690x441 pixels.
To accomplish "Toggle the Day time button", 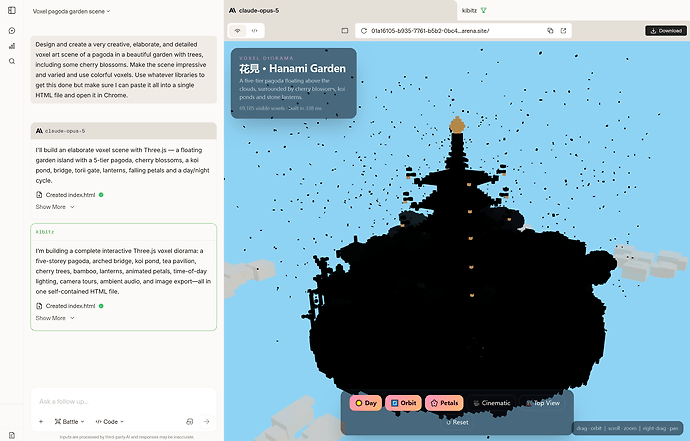I will click(366, 403).
